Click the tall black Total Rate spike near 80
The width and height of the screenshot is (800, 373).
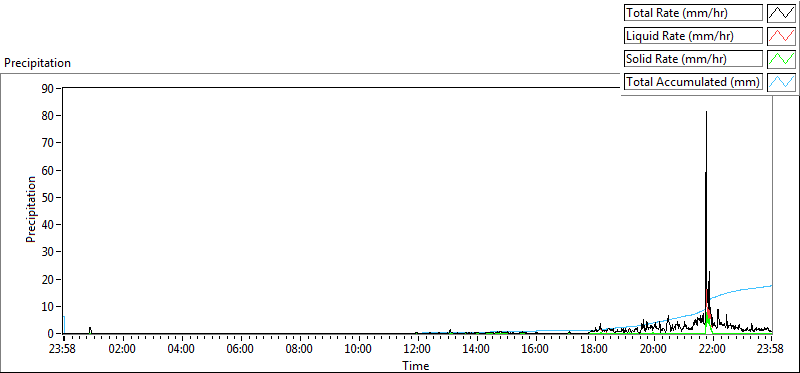coord(707,204)
